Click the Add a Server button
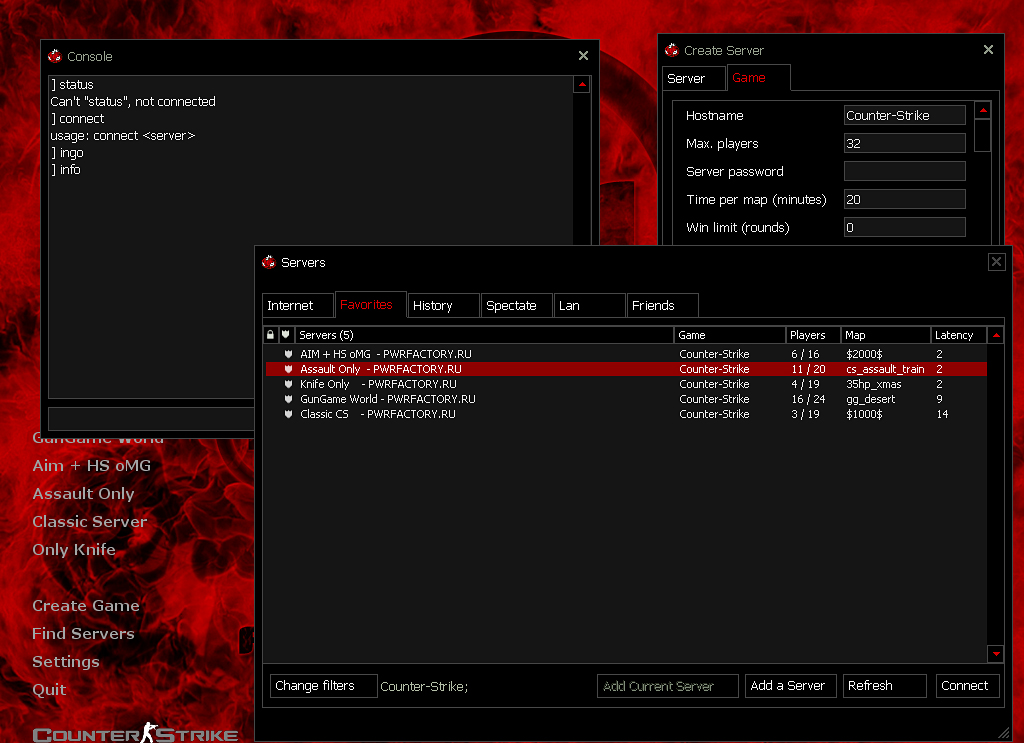Viewport: 1024px width, 743px height. tap(791, 686)
